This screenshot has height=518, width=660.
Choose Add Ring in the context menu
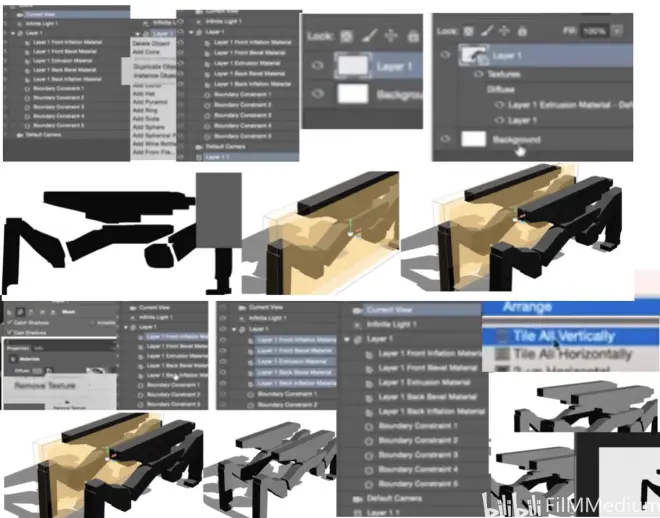click(145, 110)
